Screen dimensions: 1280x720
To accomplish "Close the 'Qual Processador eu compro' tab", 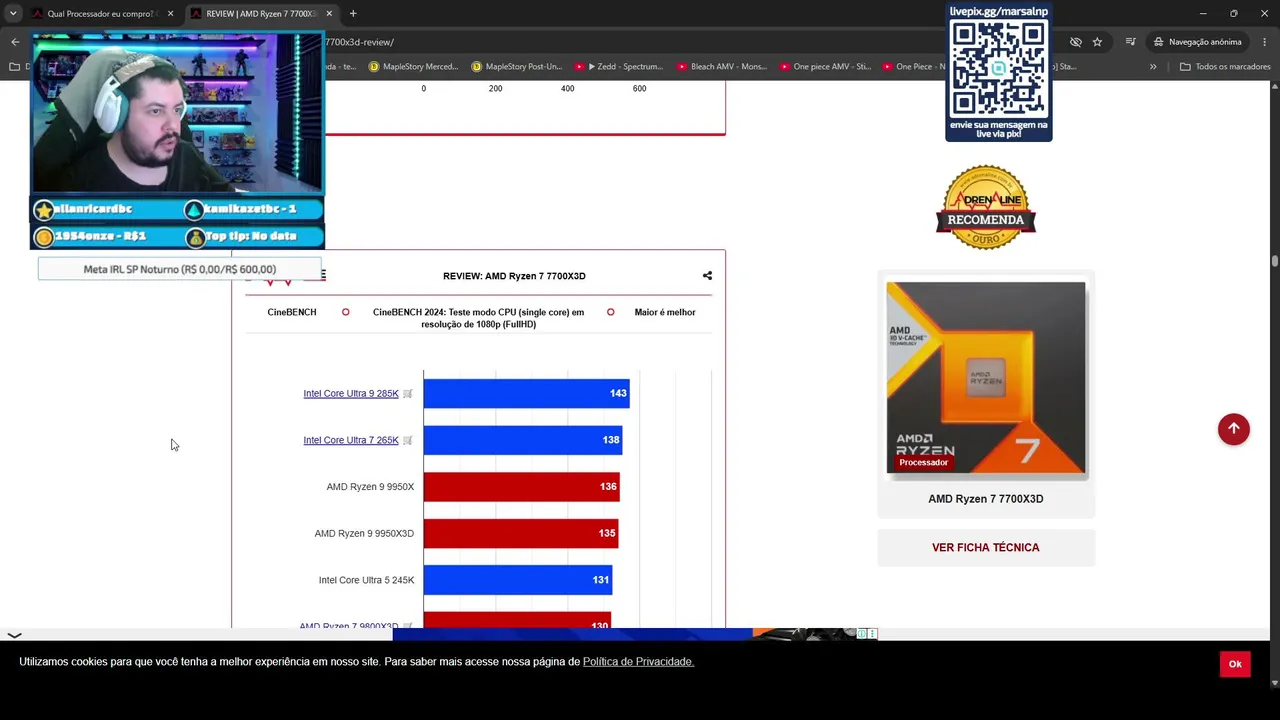I will pos(170,14).
